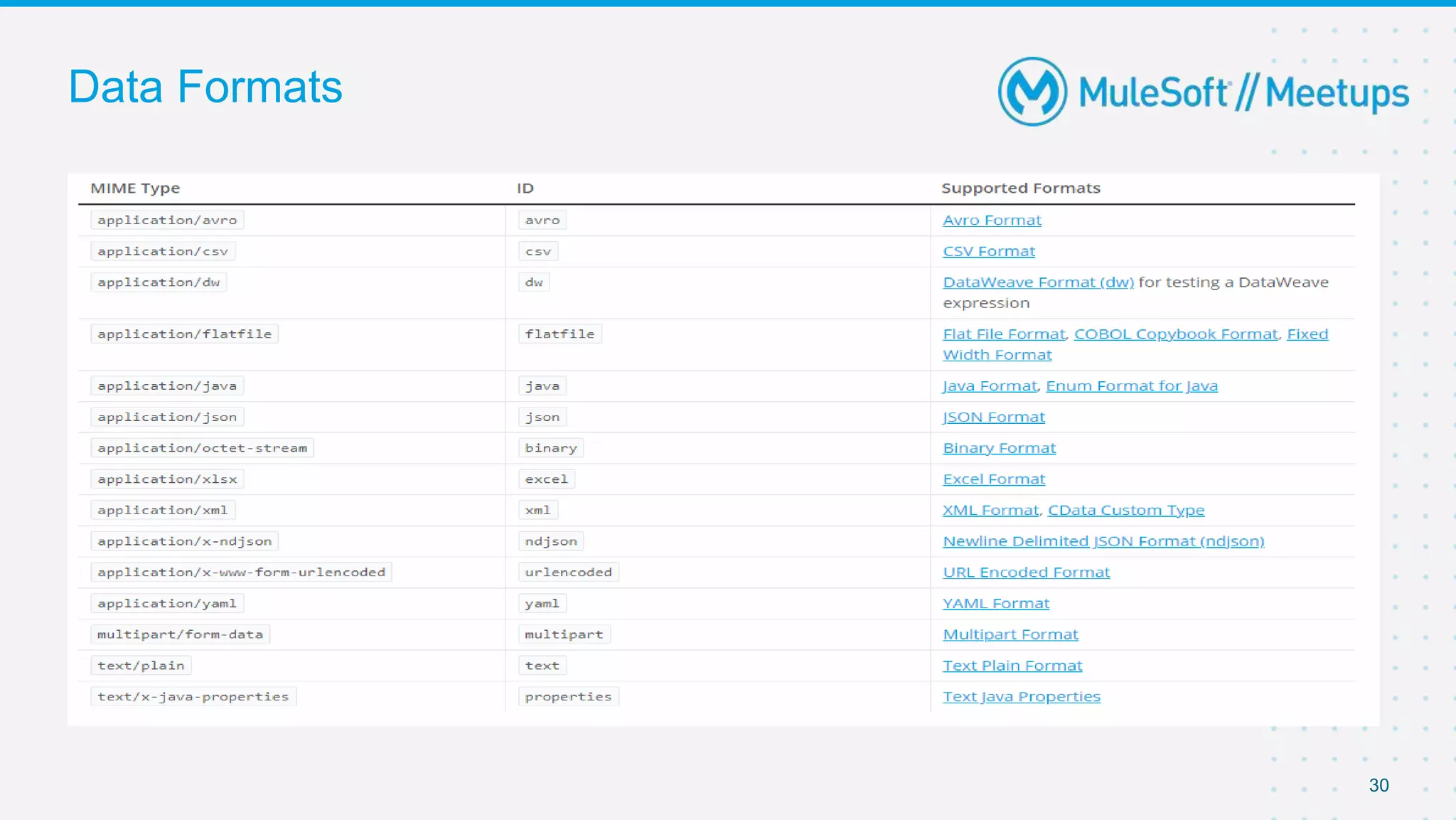Viewport: 1456px width, 820px height.
Task: Open the Enum Format for Java link
Action: click(x=1132, y=386)
